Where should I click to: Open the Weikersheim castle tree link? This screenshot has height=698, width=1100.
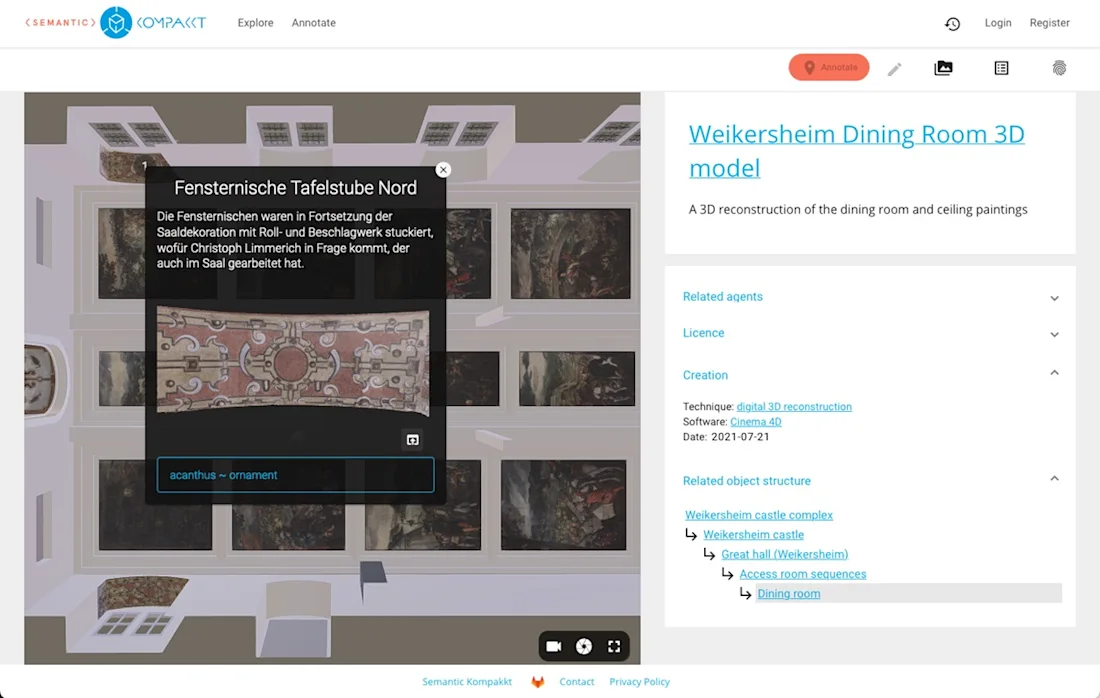(x=753, y=535)
